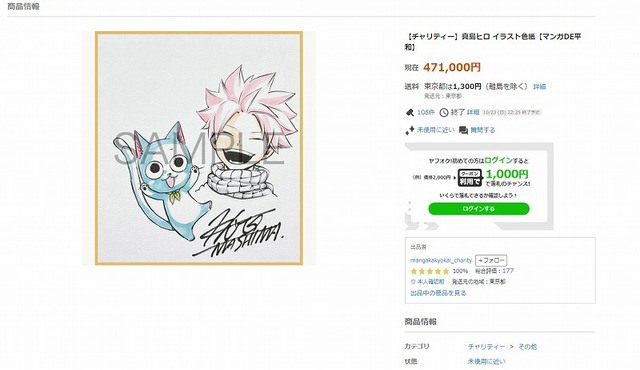Click the +フォロー follow button
The width and height of the screenshot is (640, 370).
tap(491, 260)
